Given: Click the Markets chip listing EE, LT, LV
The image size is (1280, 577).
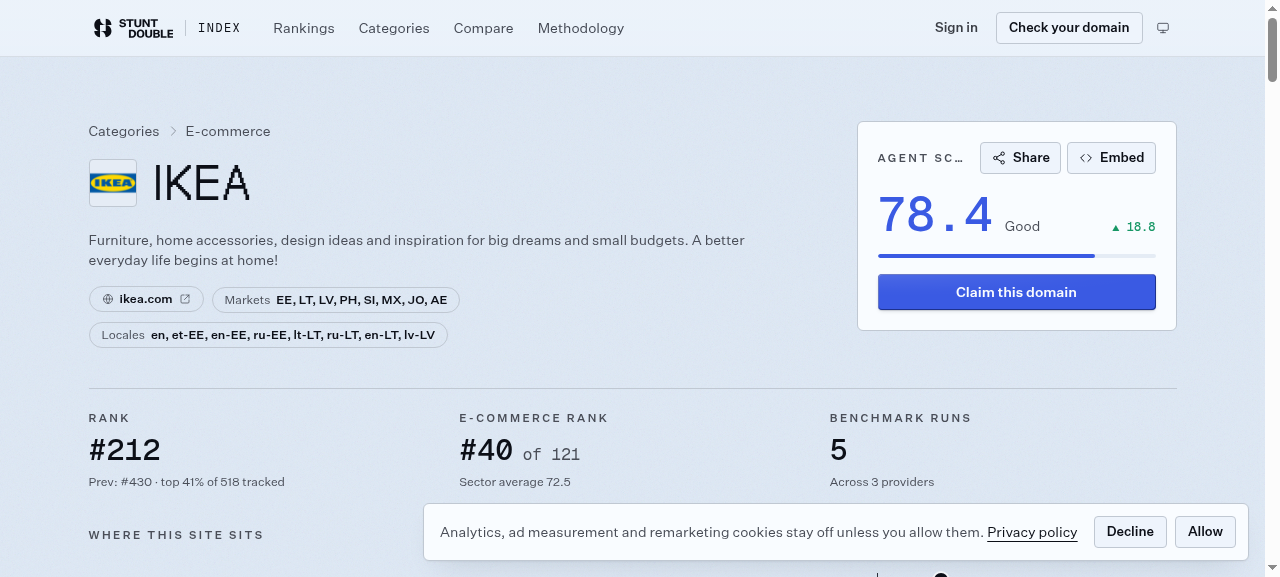Looking at the screenshot, I should pos(336,299).
